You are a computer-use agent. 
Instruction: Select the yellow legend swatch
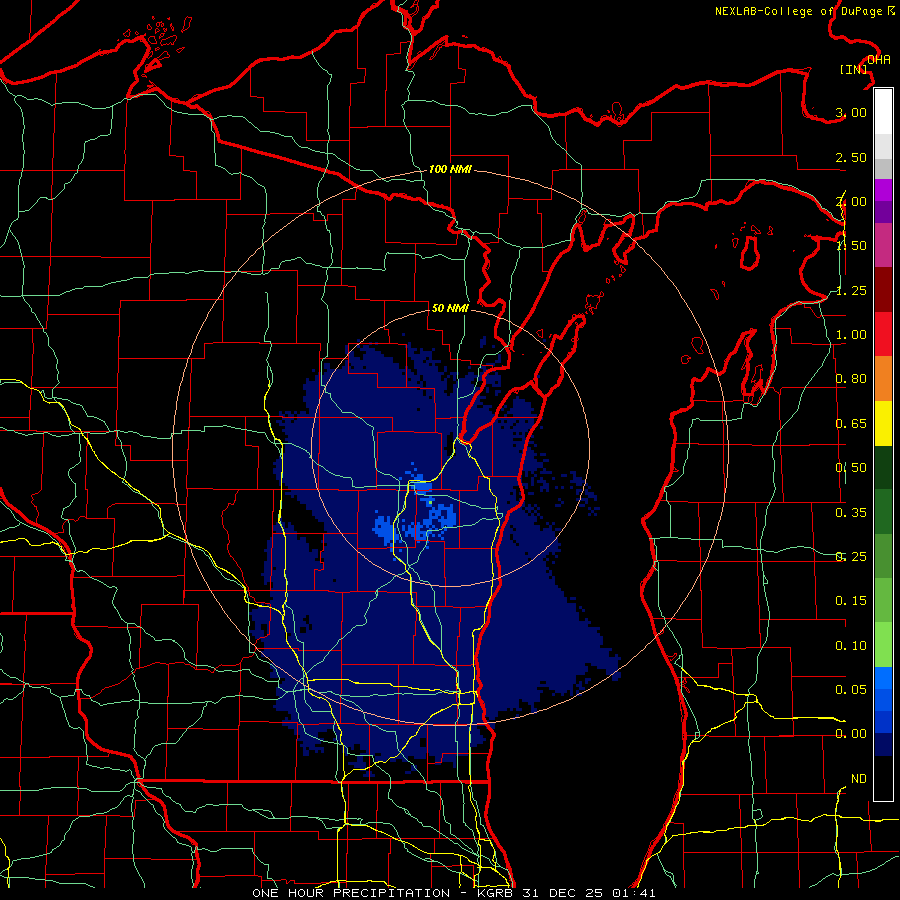[x=883, y=423]
